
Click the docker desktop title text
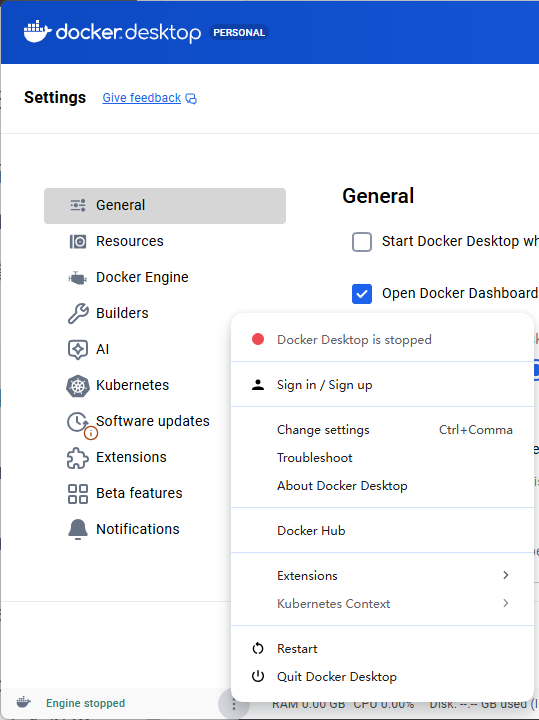[x=128, y=33]
